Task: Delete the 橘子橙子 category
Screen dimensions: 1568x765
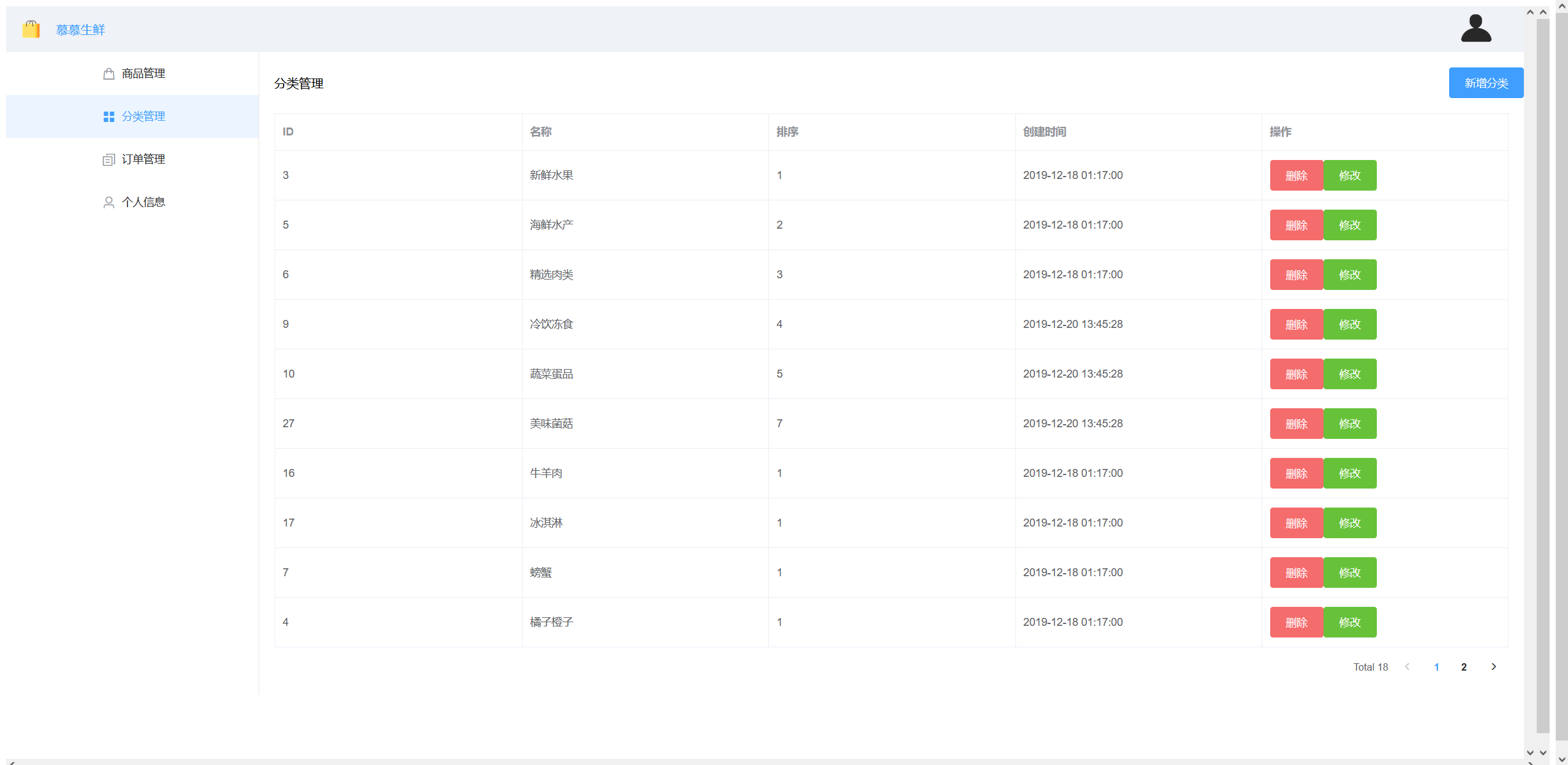Action: (x=1297, y=622)
